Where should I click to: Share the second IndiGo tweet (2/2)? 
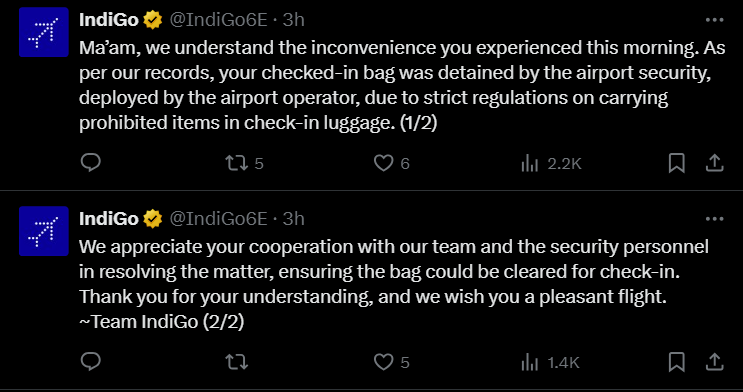[x=715, y=363]
